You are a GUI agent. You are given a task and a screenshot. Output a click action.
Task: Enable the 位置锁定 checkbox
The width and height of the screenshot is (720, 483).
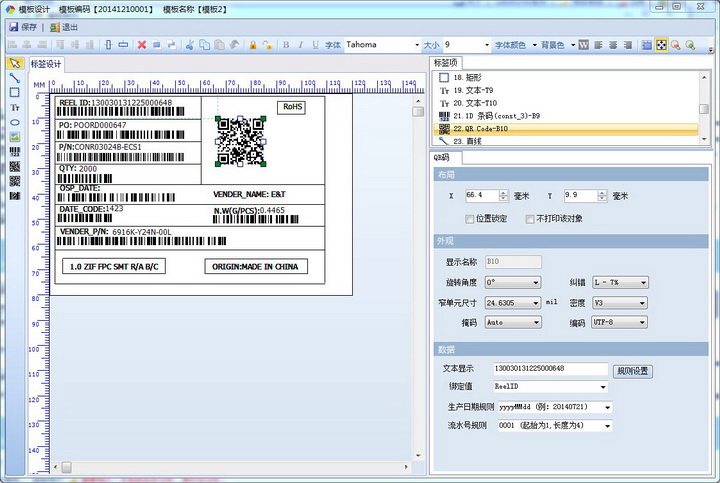pyautogui.click(x=470, y=218)
